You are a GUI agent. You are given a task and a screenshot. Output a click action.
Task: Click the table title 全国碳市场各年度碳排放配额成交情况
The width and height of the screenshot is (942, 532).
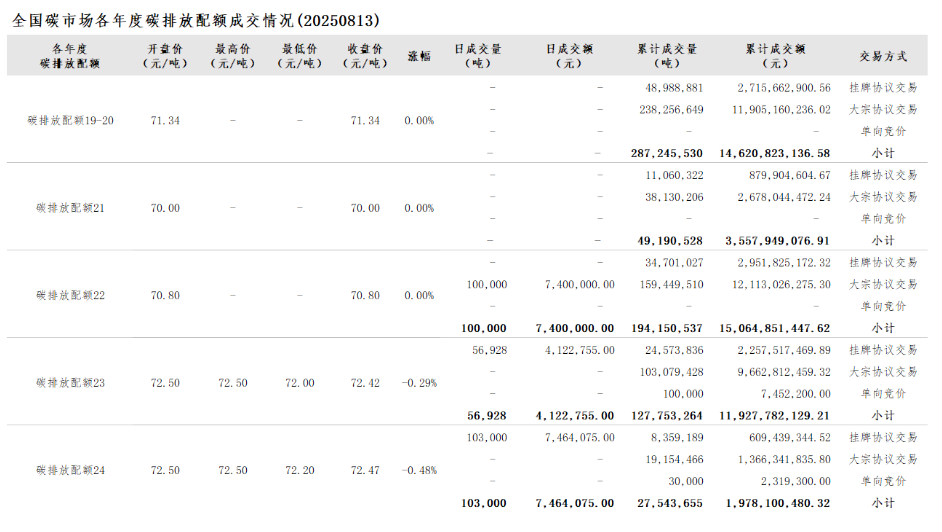197,20
